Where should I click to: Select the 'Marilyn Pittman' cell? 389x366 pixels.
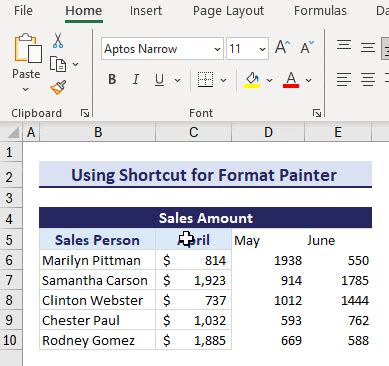pyautogui.click(x=97, y=260)
